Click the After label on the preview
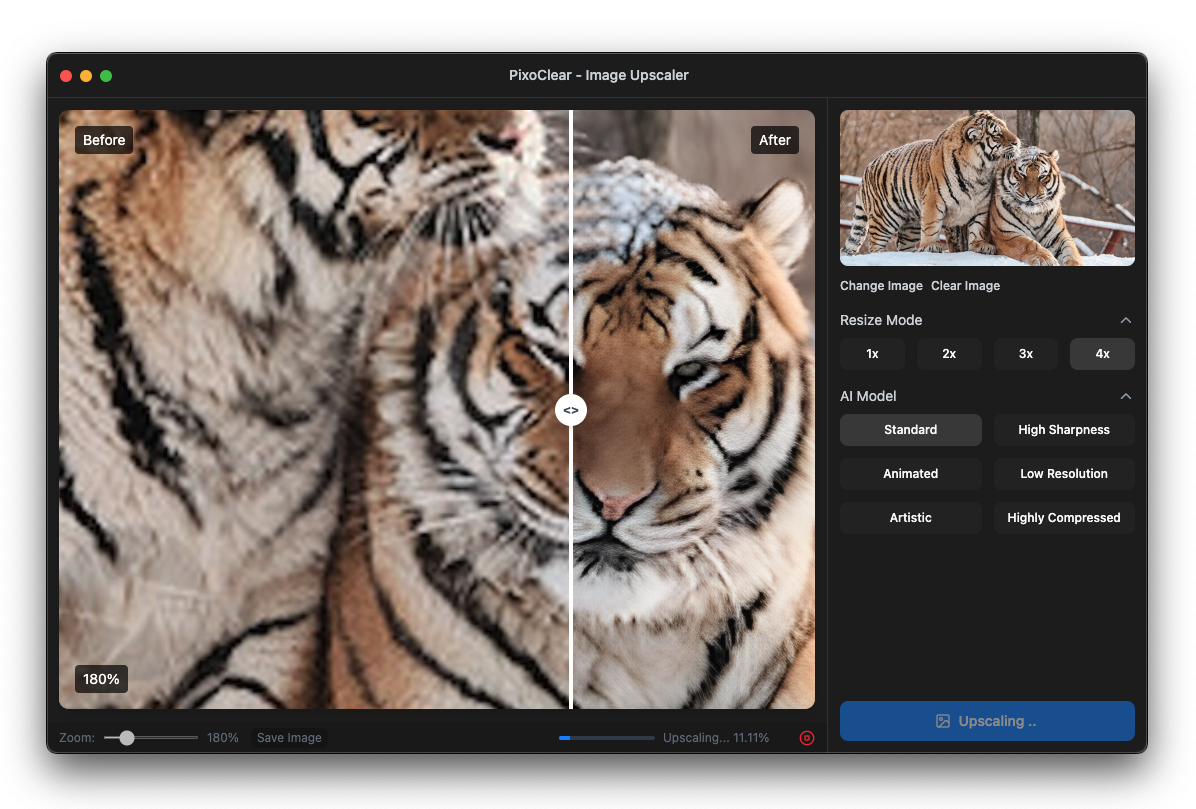 click(775, 139)
